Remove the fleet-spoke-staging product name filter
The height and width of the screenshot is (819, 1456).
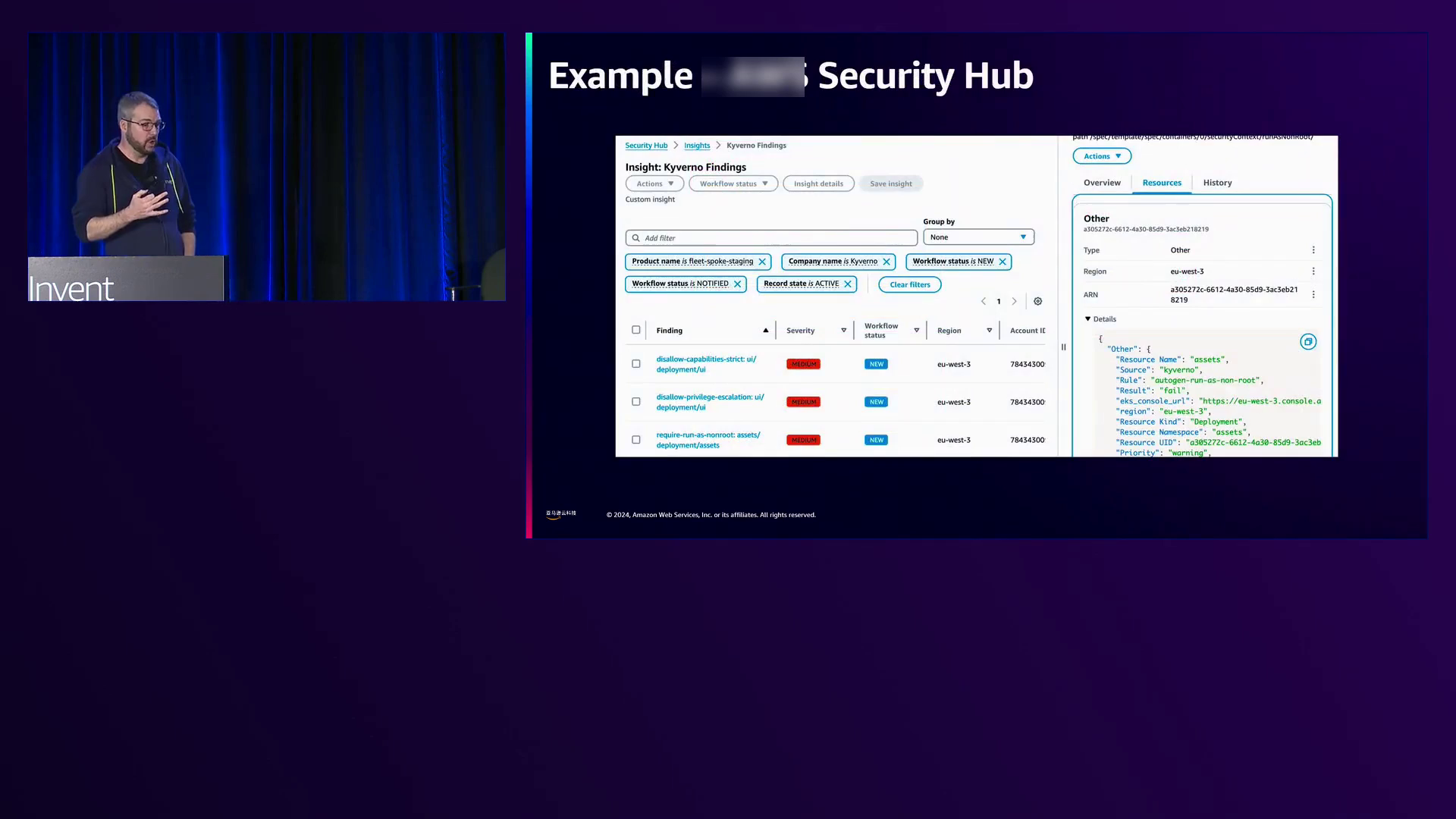pos(762,262)
